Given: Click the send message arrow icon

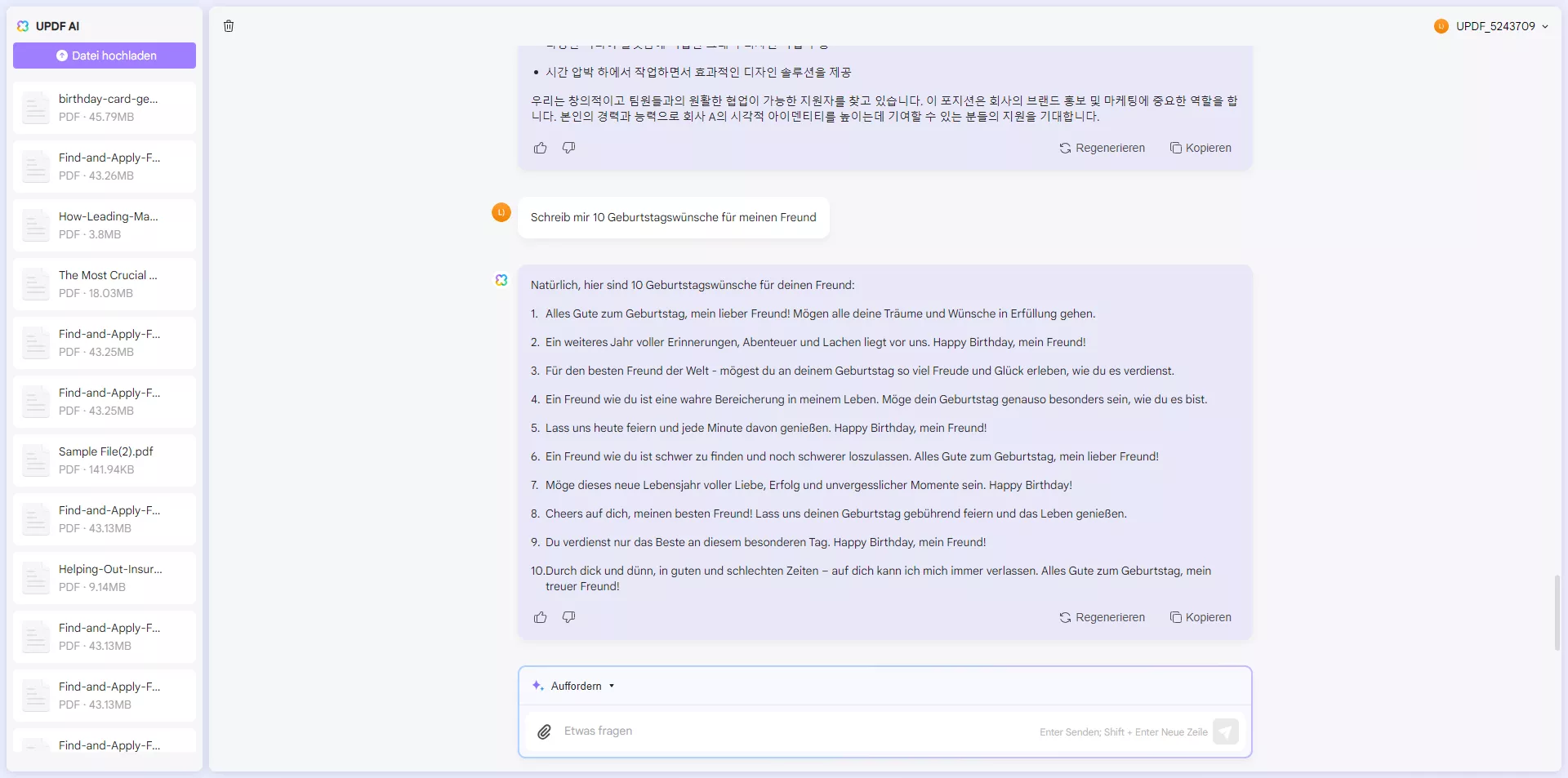Looking at the screenshot, I should 1226,731.
